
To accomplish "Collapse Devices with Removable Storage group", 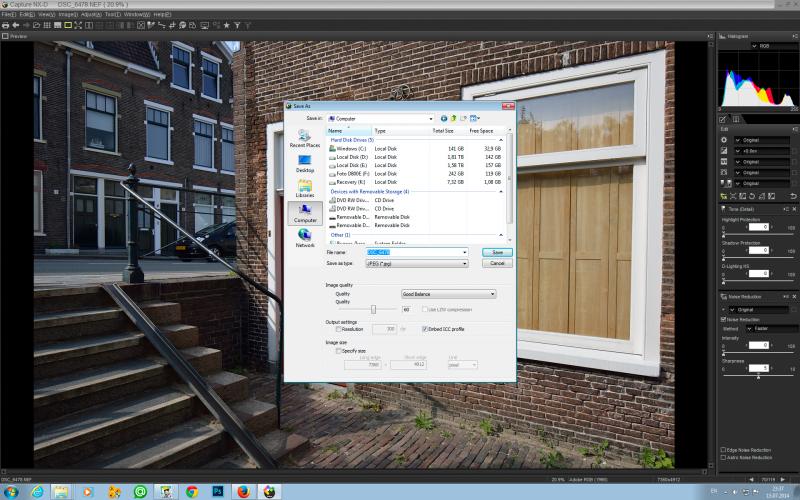I will [x=501, y=192].
